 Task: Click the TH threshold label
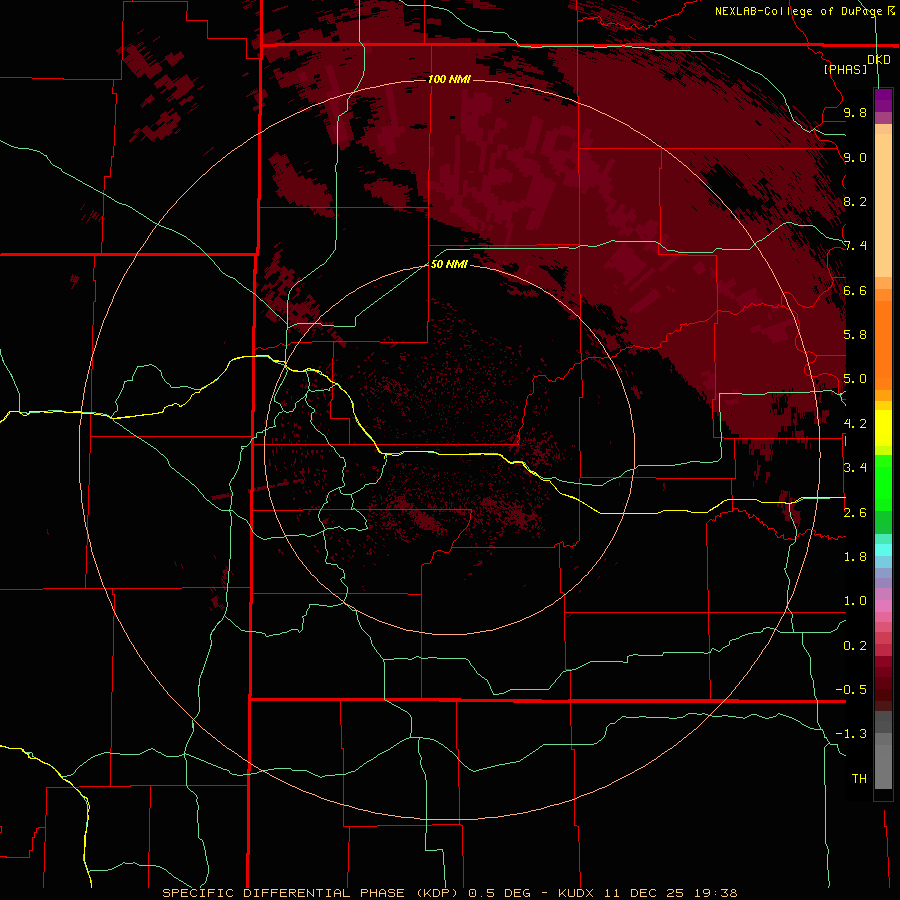859,779
